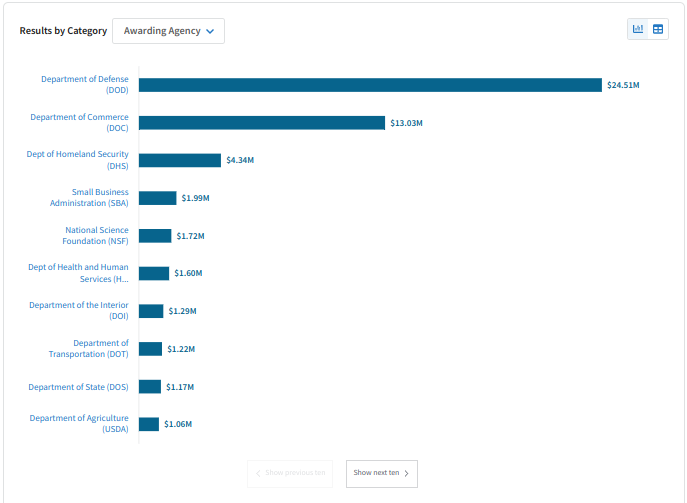Screen dimensions: 687x503
Task: Click the $1.29M value label
Action: 183,311
